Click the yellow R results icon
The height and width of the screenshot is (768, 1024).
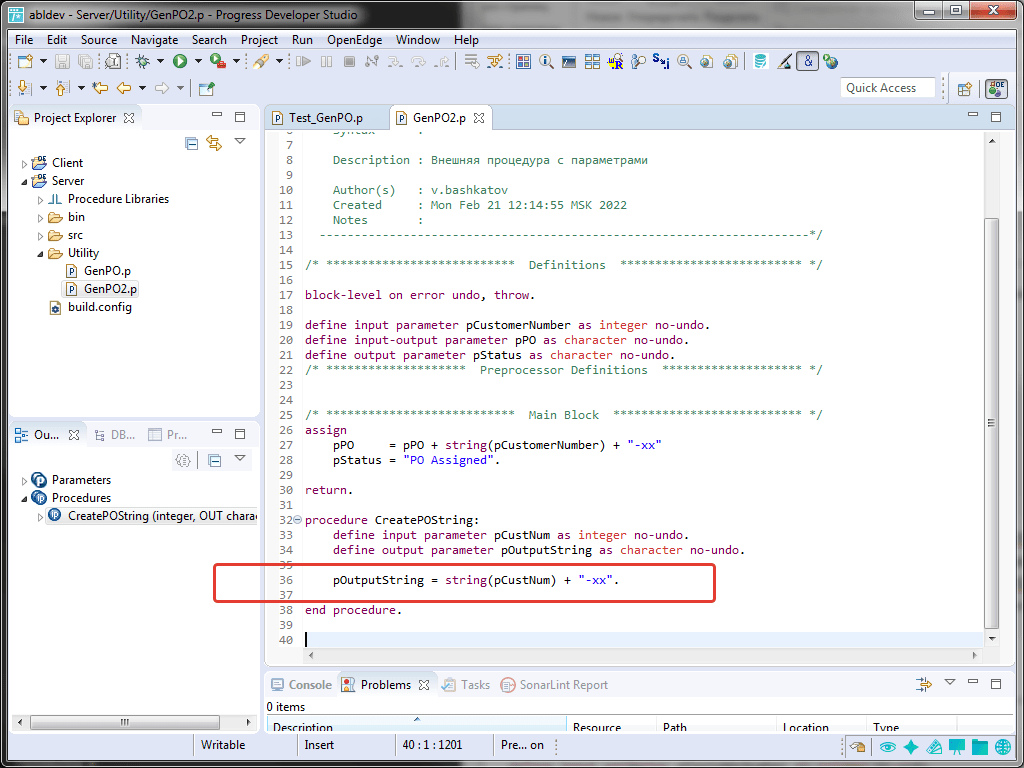tap(615, 62)
